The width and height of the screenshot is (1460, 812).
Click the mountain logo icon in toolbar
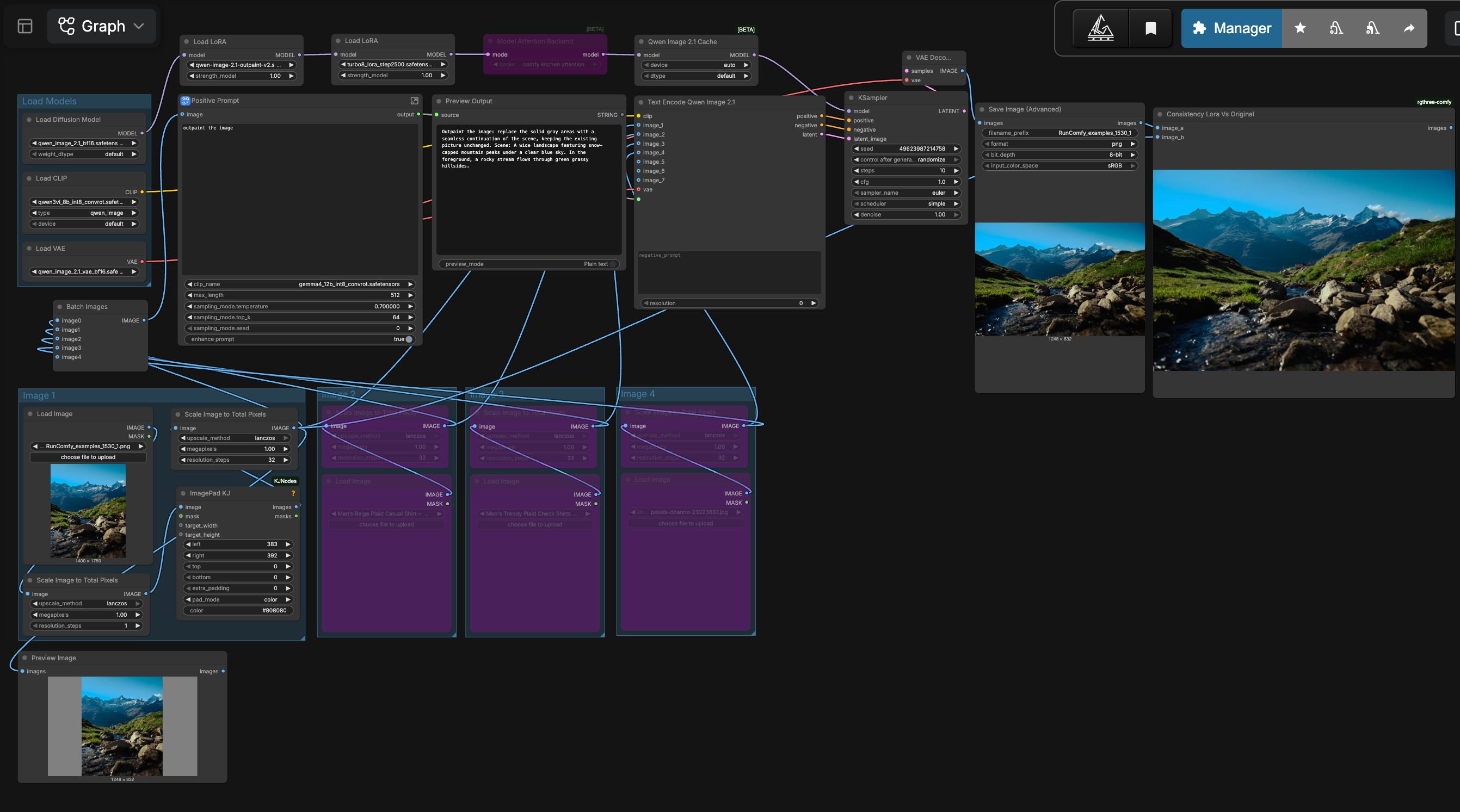pos(1101,28)
